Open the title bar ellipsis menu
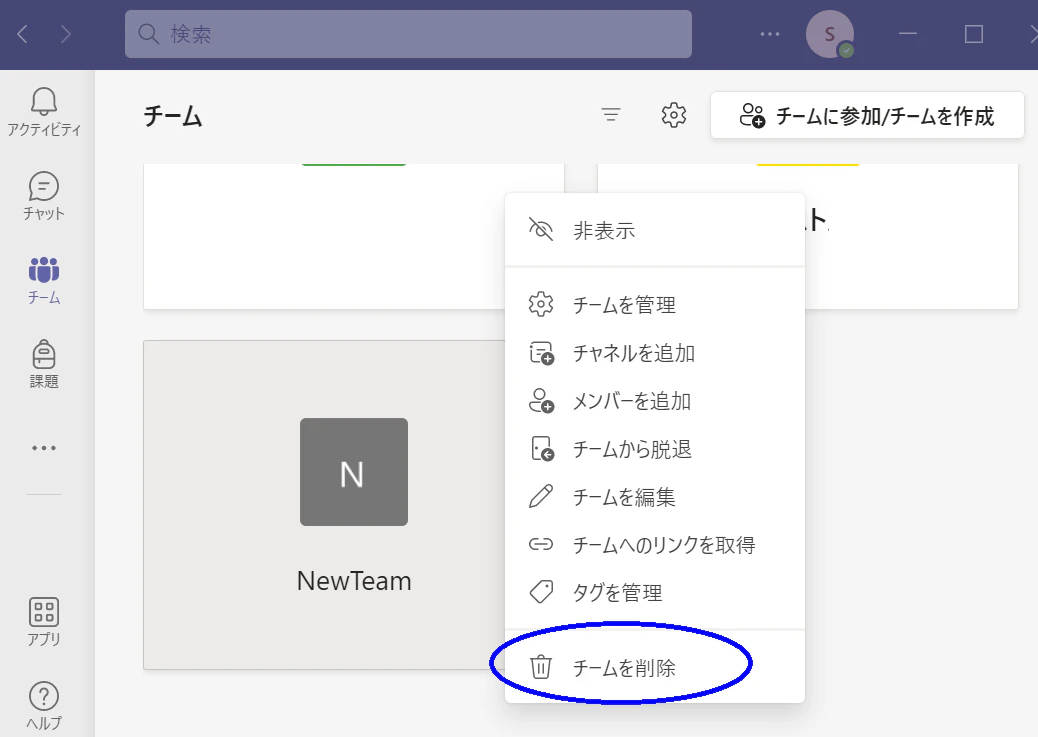1038x737 pixels. click(x=769, y=34)
